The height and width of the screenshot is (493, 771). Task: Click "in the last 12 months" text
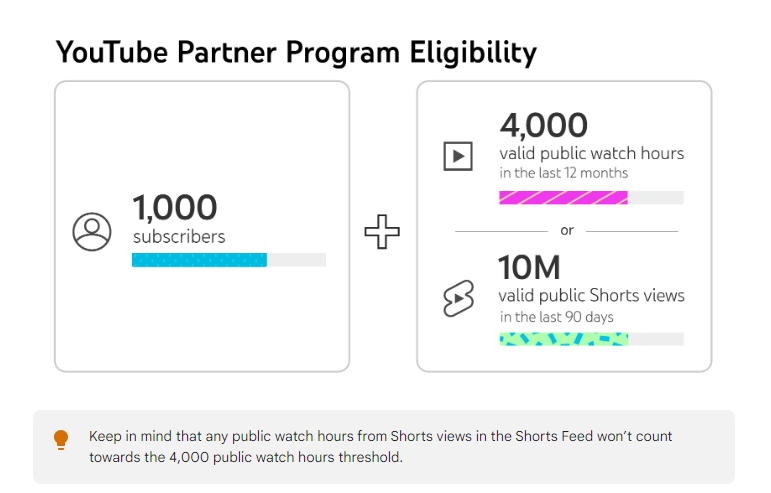tap(564, 173)
